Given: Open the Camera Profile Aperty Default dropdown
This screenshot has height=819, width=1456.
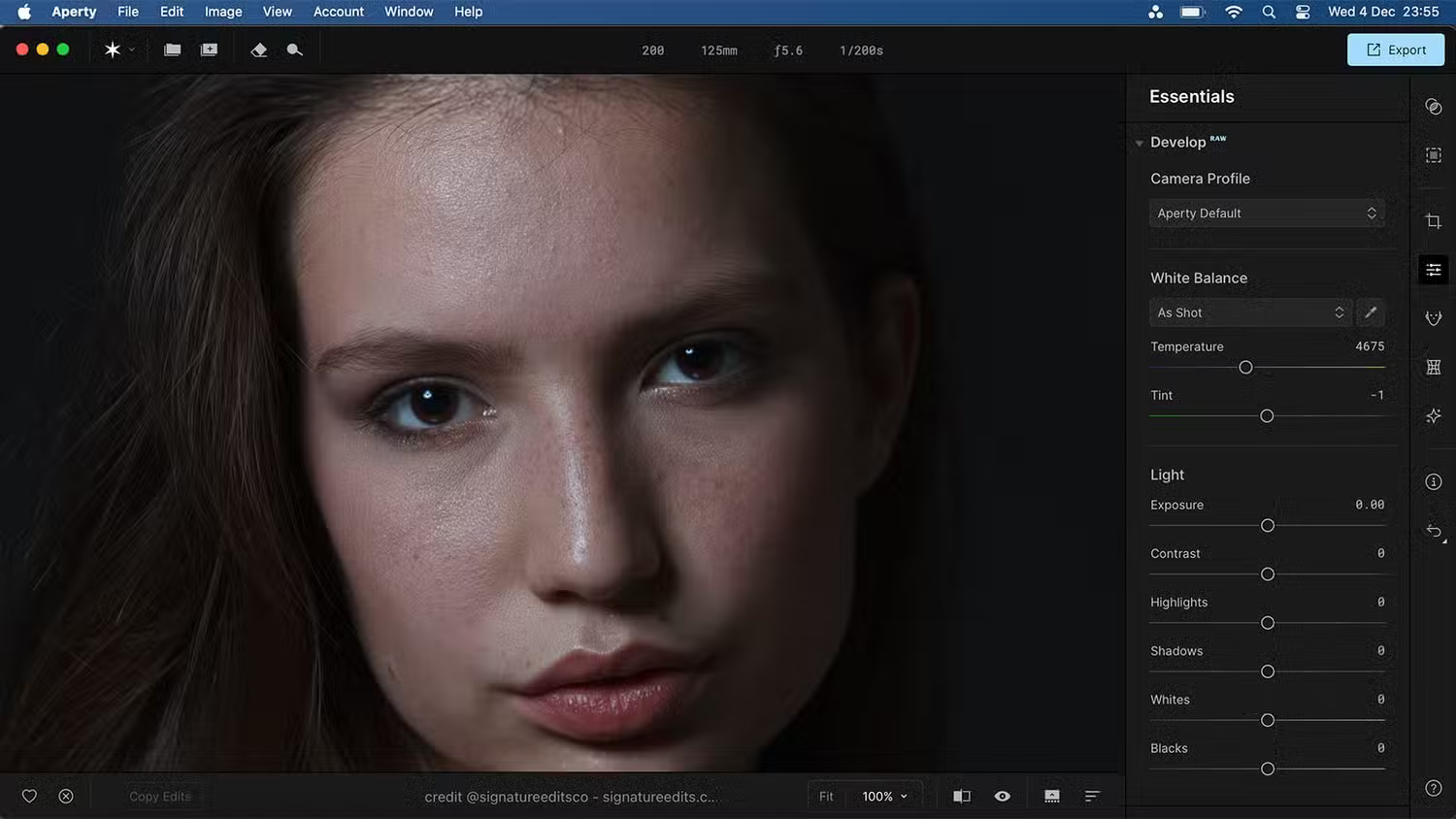Looking at the screenshot, I should tap(1266, 213).
